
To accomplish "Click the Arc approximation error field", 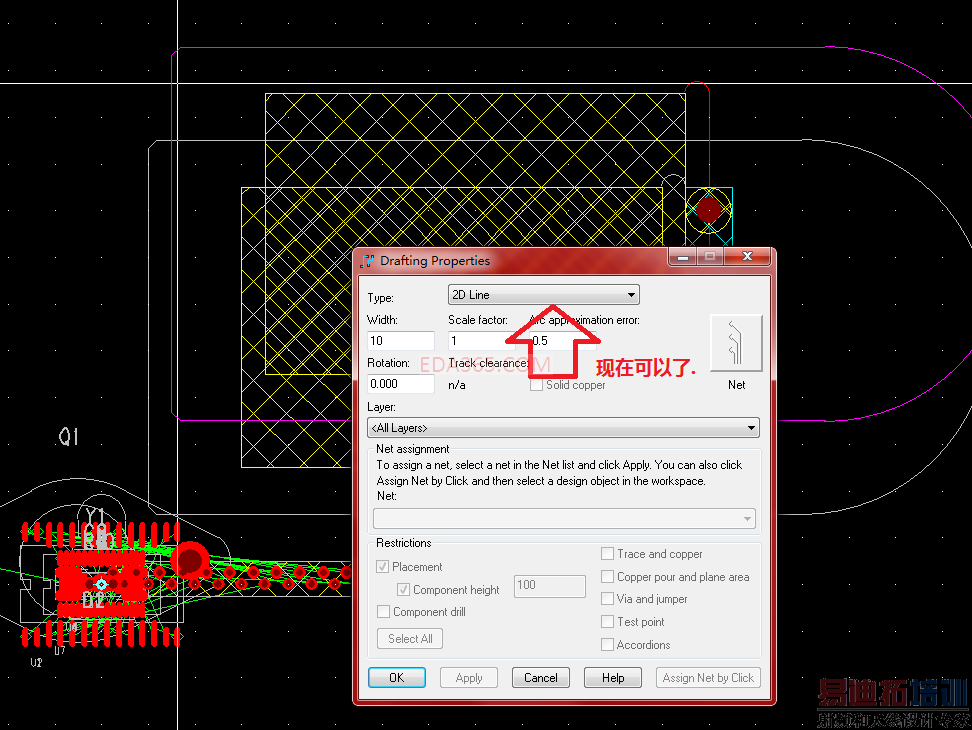I will 563,341.
